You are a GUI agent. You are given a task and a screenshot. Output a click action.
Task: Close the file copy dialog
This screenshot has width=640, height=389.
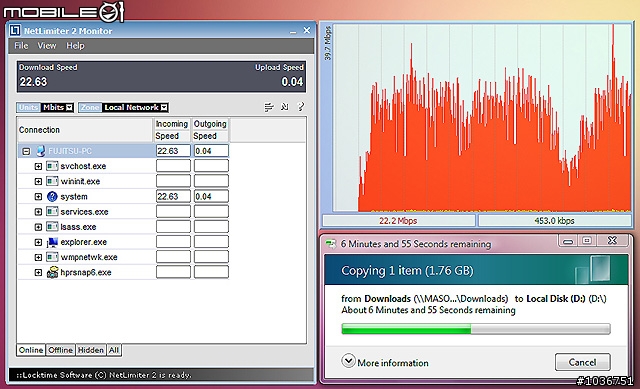tap(612, 241)
